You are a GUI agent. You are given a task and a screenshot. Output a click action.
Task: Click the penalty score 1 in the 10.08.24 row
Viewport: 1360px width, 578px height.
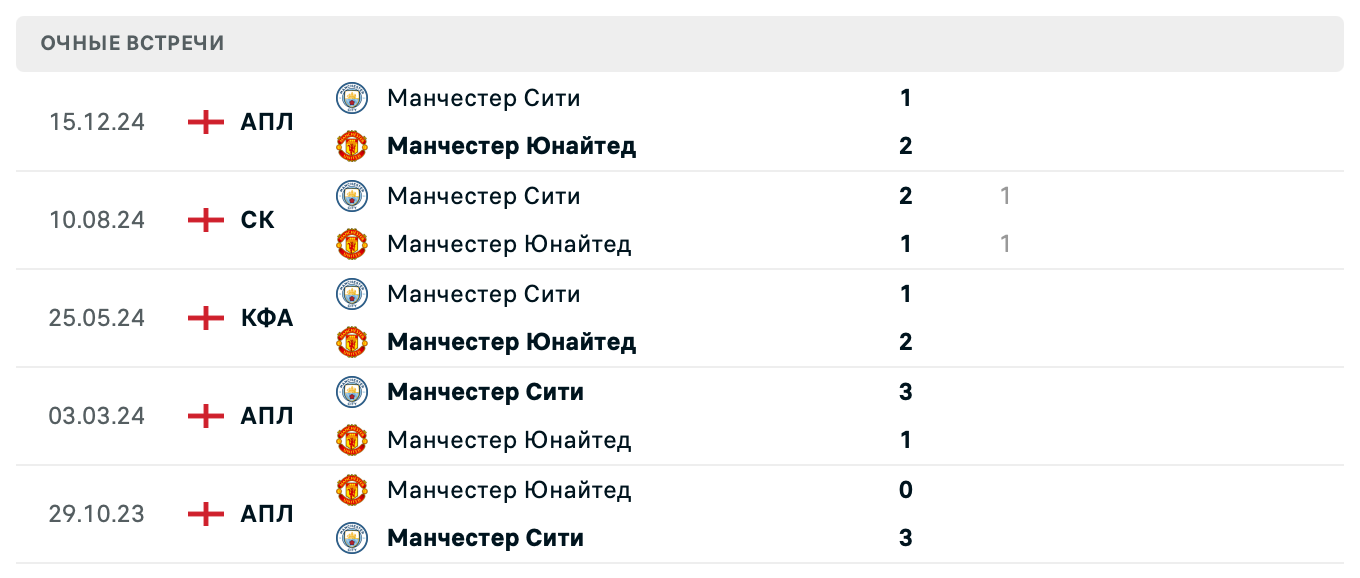pos(1003,196)
